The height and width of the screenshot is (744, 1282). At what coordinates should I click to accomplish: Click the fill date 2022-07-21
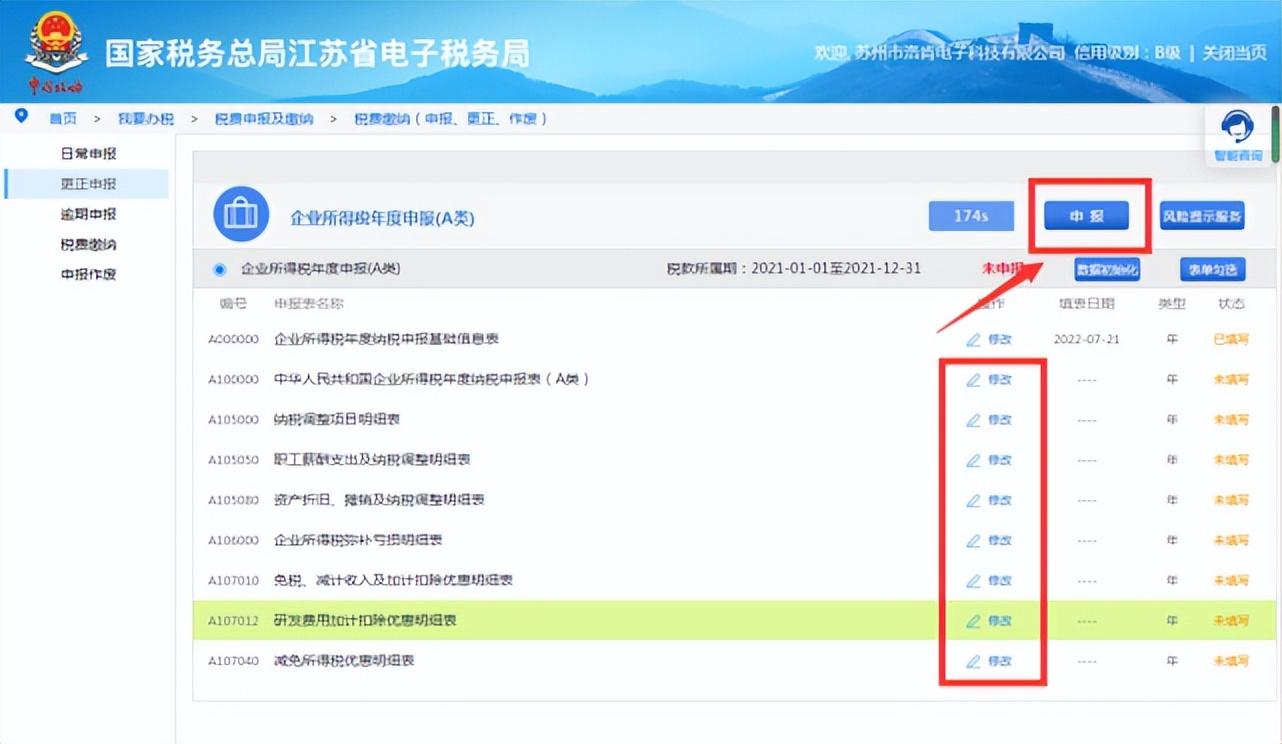(x=1086, y=339)
